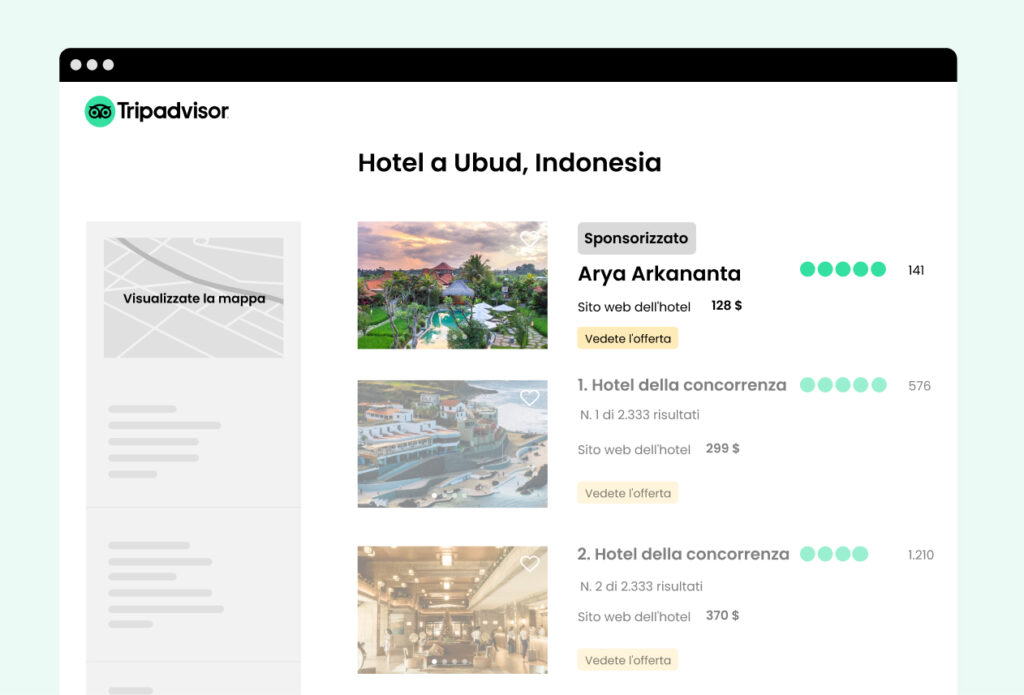Click the N. 1 di 2.333 risultati text
1024x695 pixels.
(640, 415)
